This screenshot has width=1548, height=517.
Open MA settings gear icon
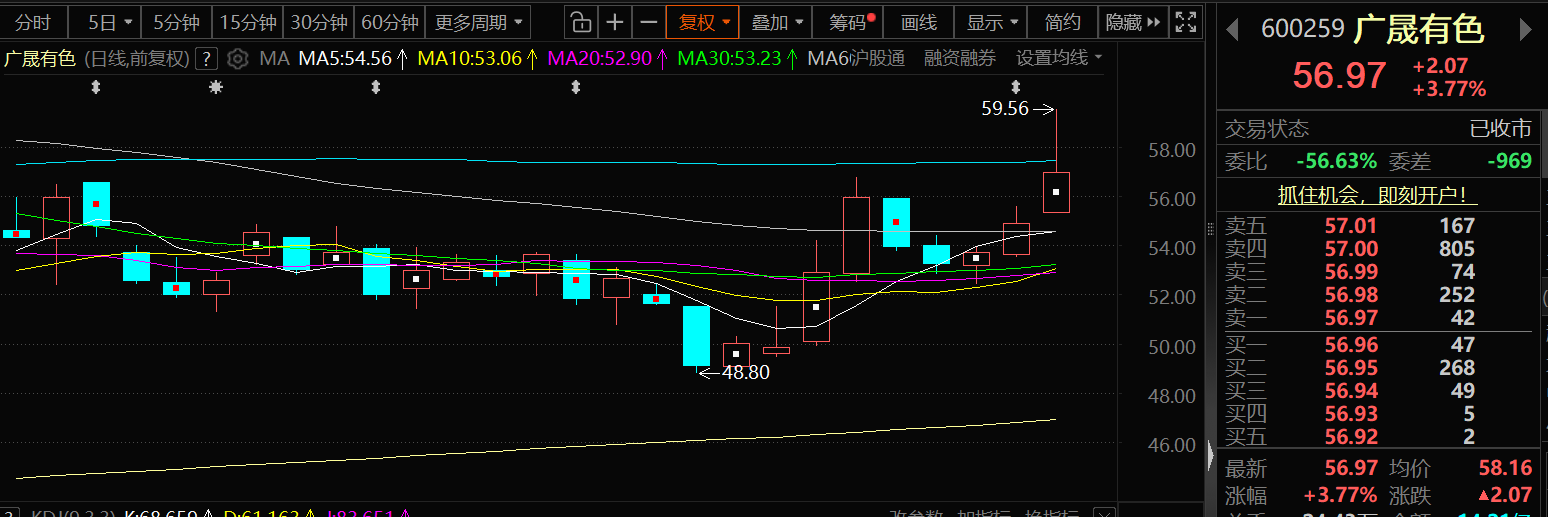coord(237,59)
